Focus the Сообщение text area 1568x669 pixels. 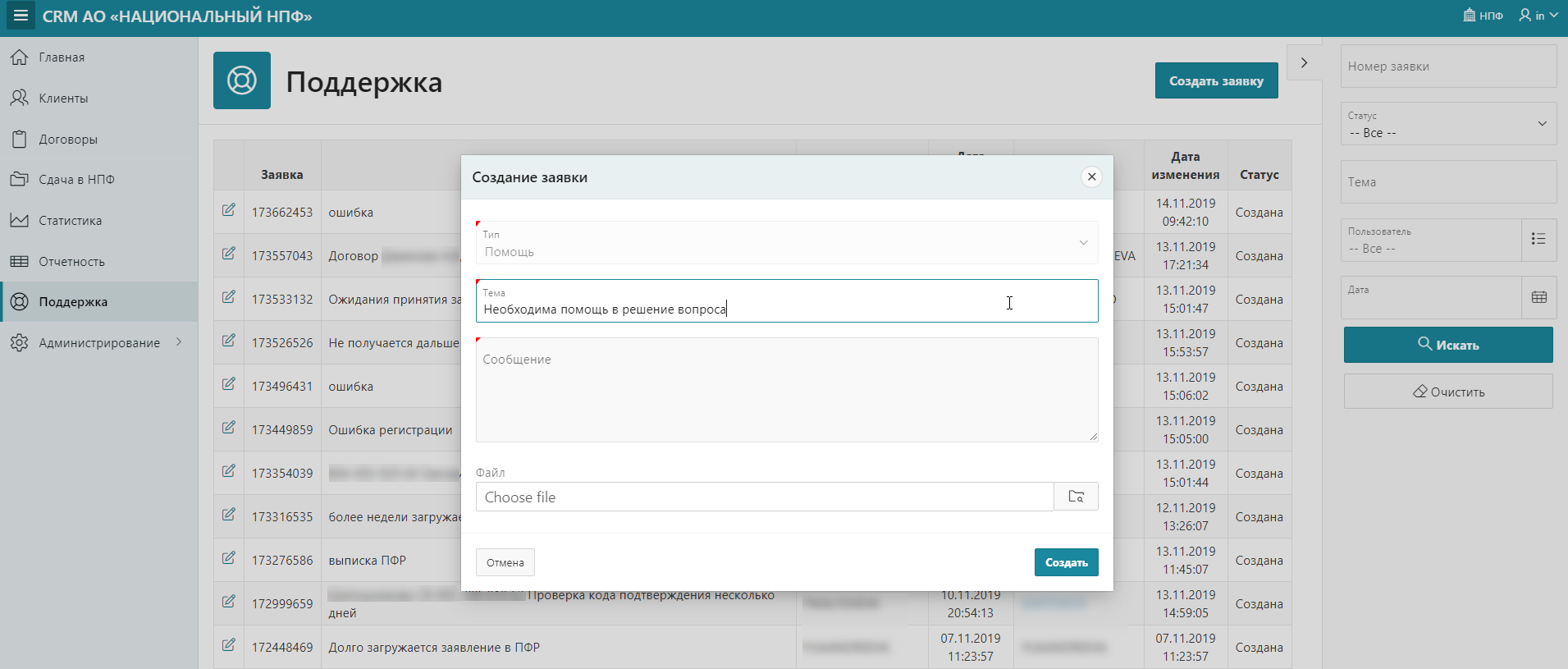(x=787, y=390)
